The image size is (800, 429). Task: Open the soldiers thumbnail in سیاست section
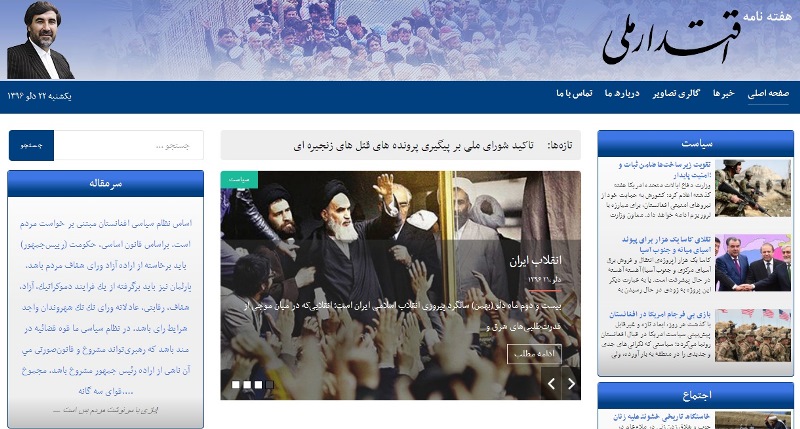click(753, 188)
